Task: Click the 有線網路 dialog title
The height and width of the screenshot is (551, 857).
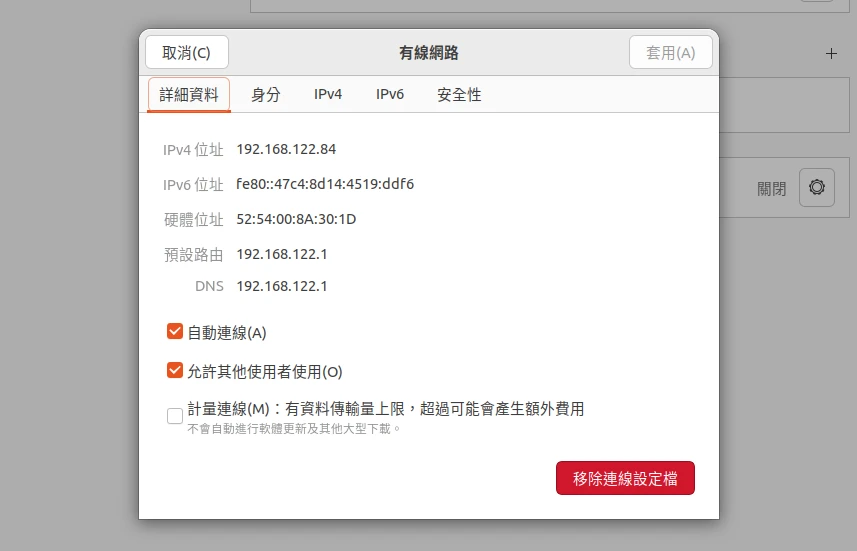Action: click(429, 53)
